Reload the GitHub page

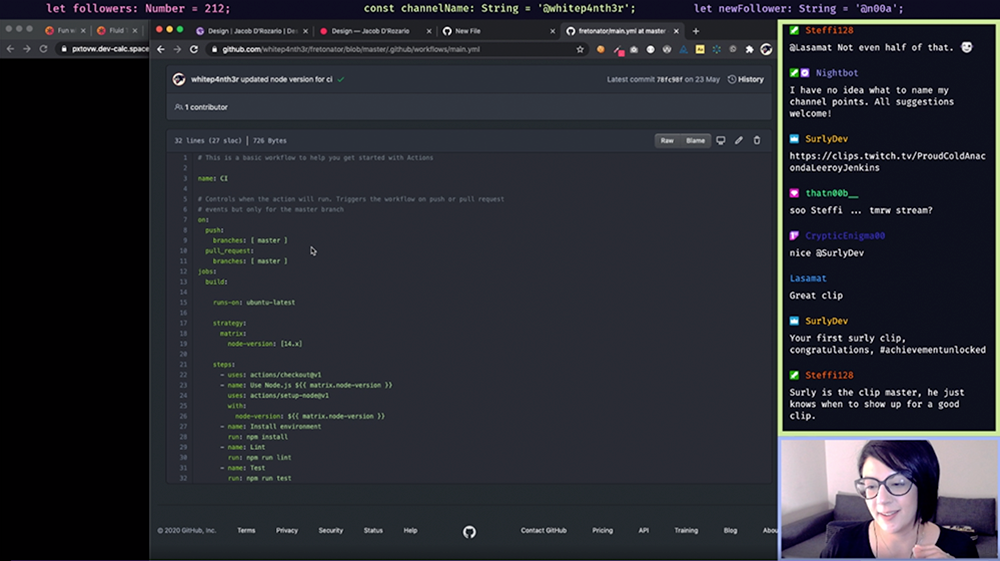click(194, 49)
